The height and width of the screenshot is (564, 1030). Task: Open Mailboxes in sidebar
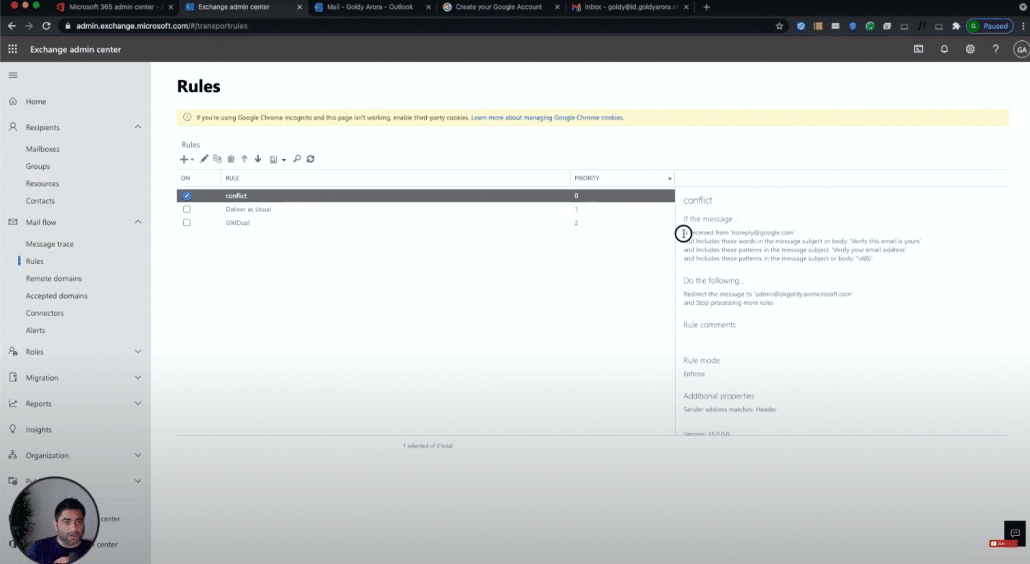coord(43,149)
